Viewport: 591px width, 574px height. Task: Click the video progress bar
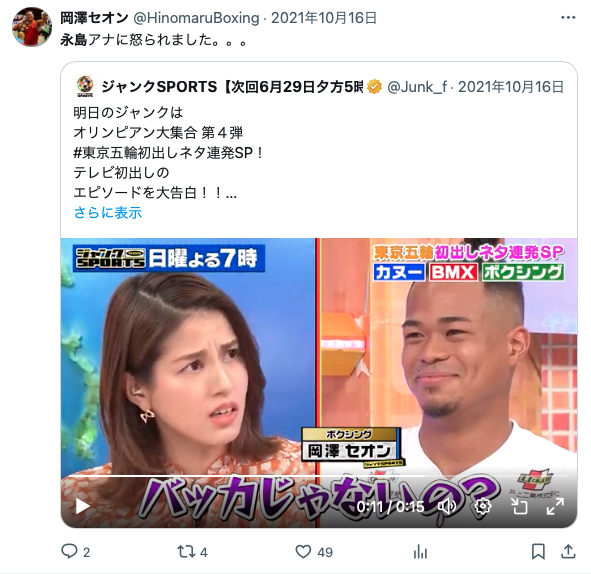[319, 476]
